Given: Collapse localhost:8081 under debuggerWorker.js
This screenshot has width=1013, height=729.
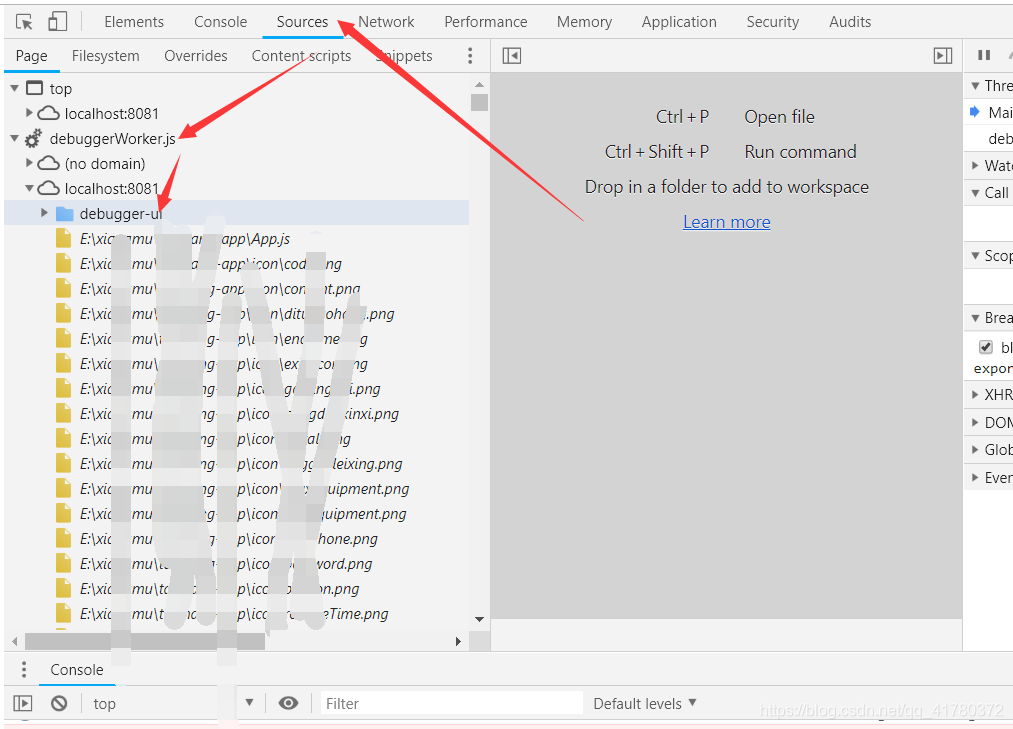Looking at the screenshot, I should (x=29, y=188).
